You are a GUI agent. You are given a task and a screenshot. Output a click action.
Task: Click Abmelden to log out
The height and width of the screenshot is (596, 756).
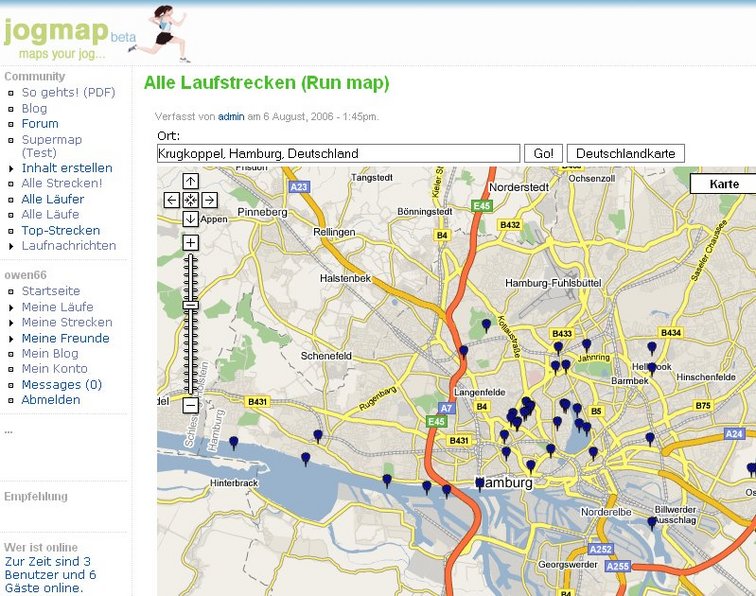click(51, 400)
